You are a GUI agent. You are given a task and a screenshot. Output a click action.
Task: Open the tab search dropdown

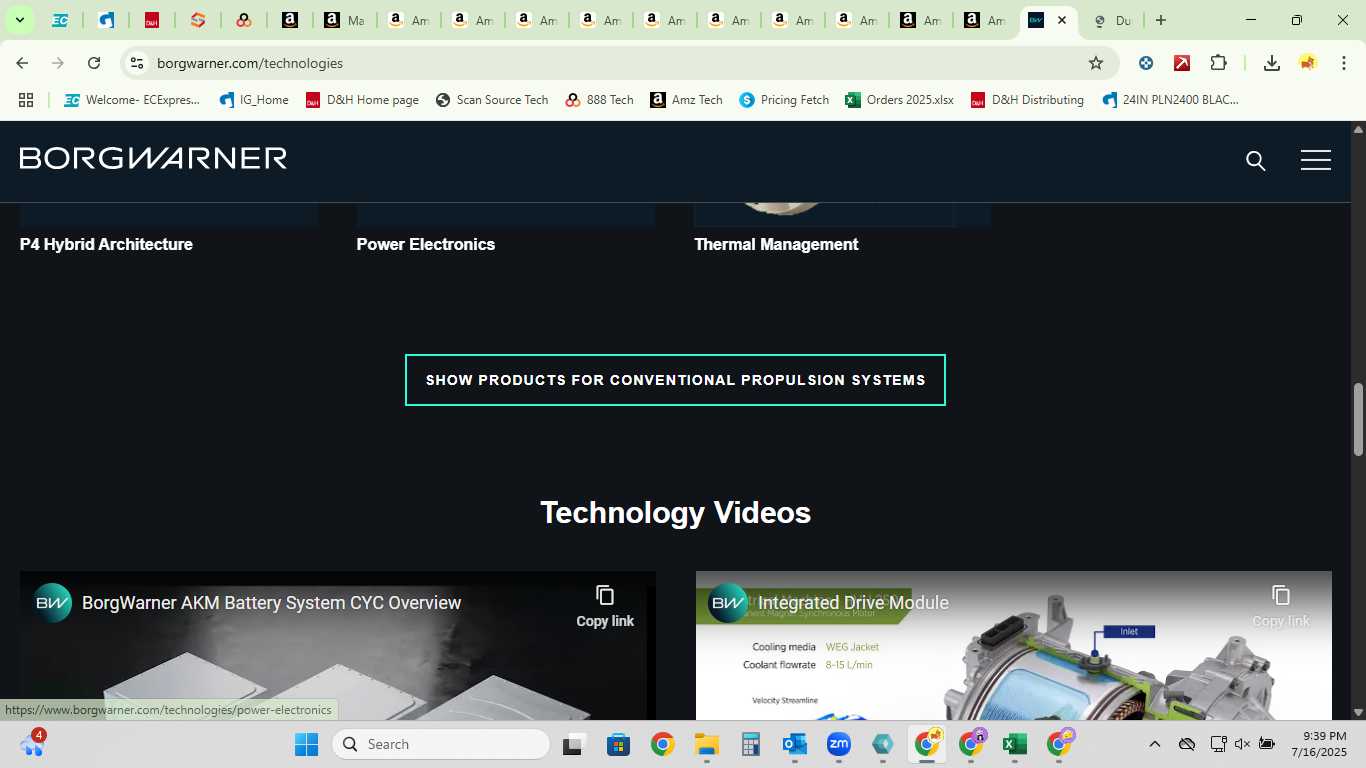click(19, 20)
